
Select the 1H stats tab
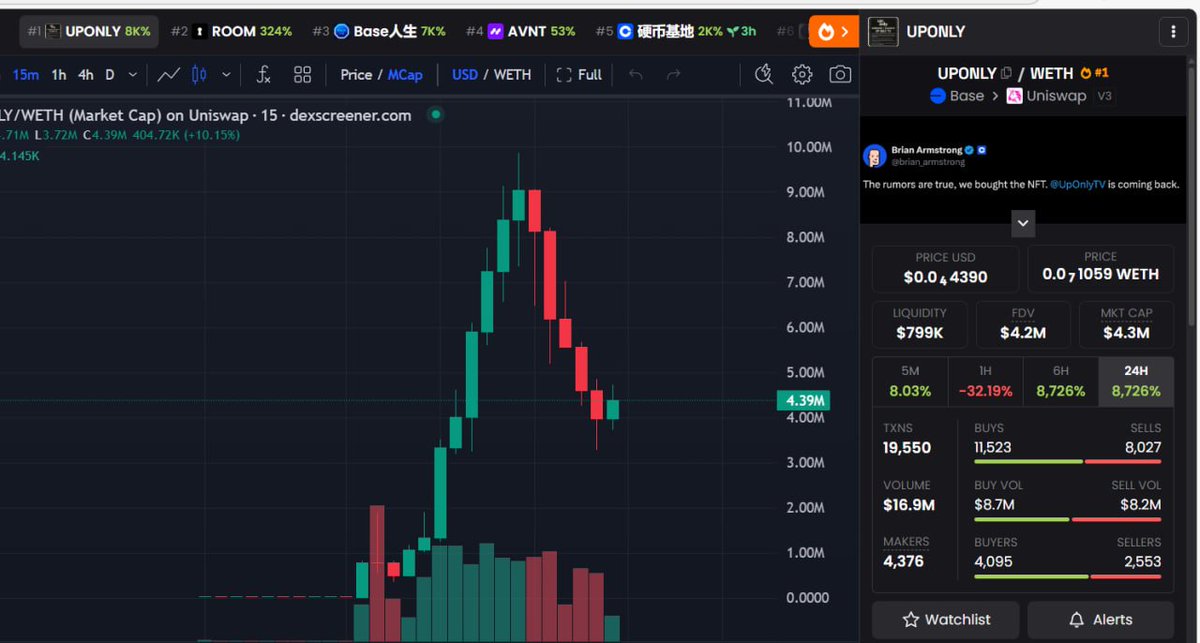tap(985, 381)
